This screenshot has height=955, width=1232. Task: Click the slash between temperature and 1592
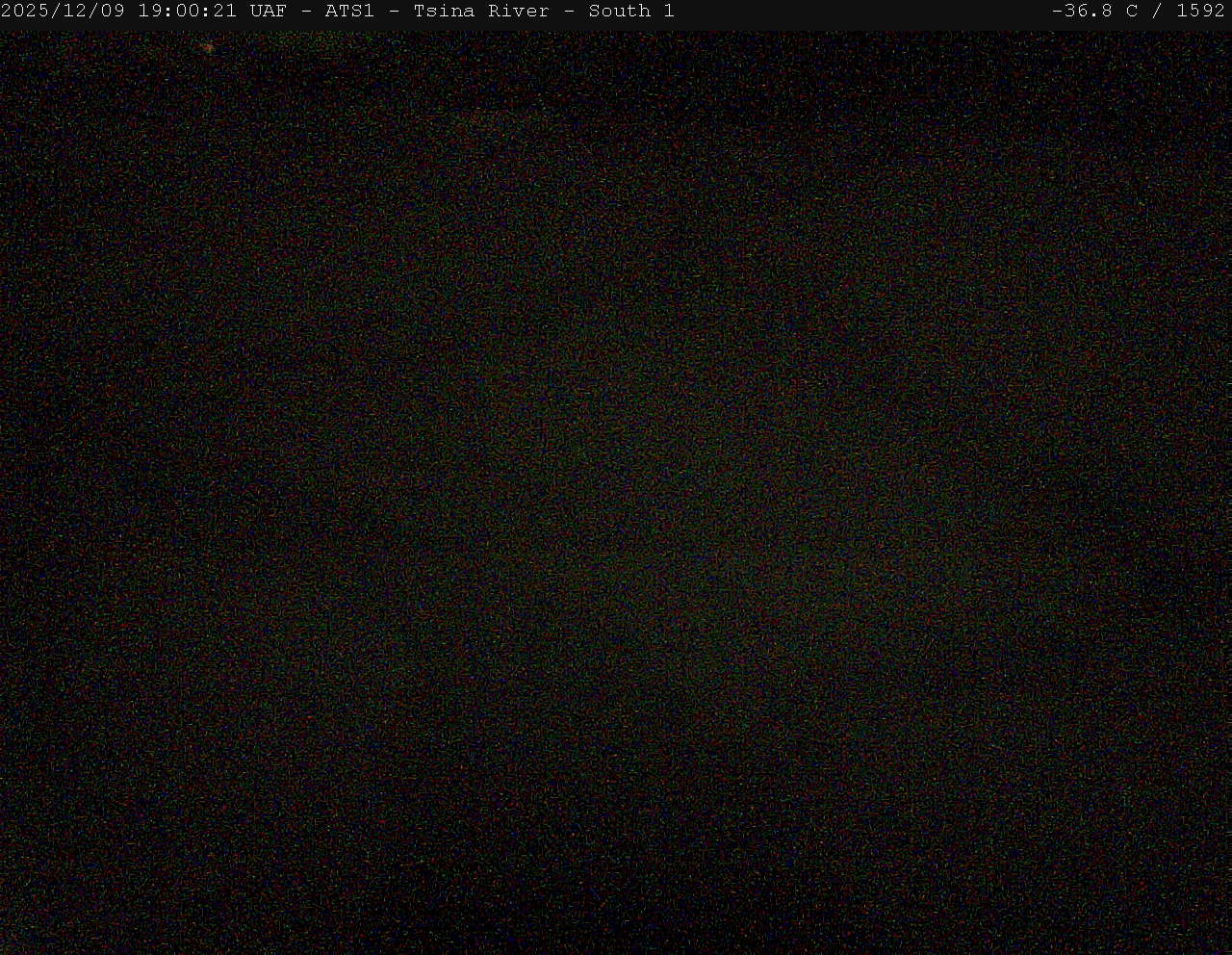point(1158,12)
